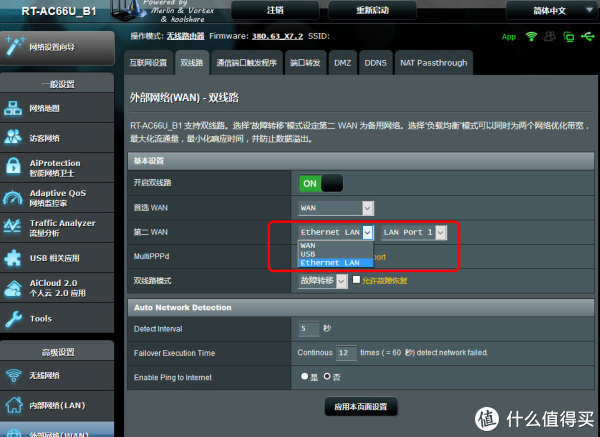Open the LAN Port 1 dropdown
Screen dimensions: 600x437
click(x=414, y=232)
